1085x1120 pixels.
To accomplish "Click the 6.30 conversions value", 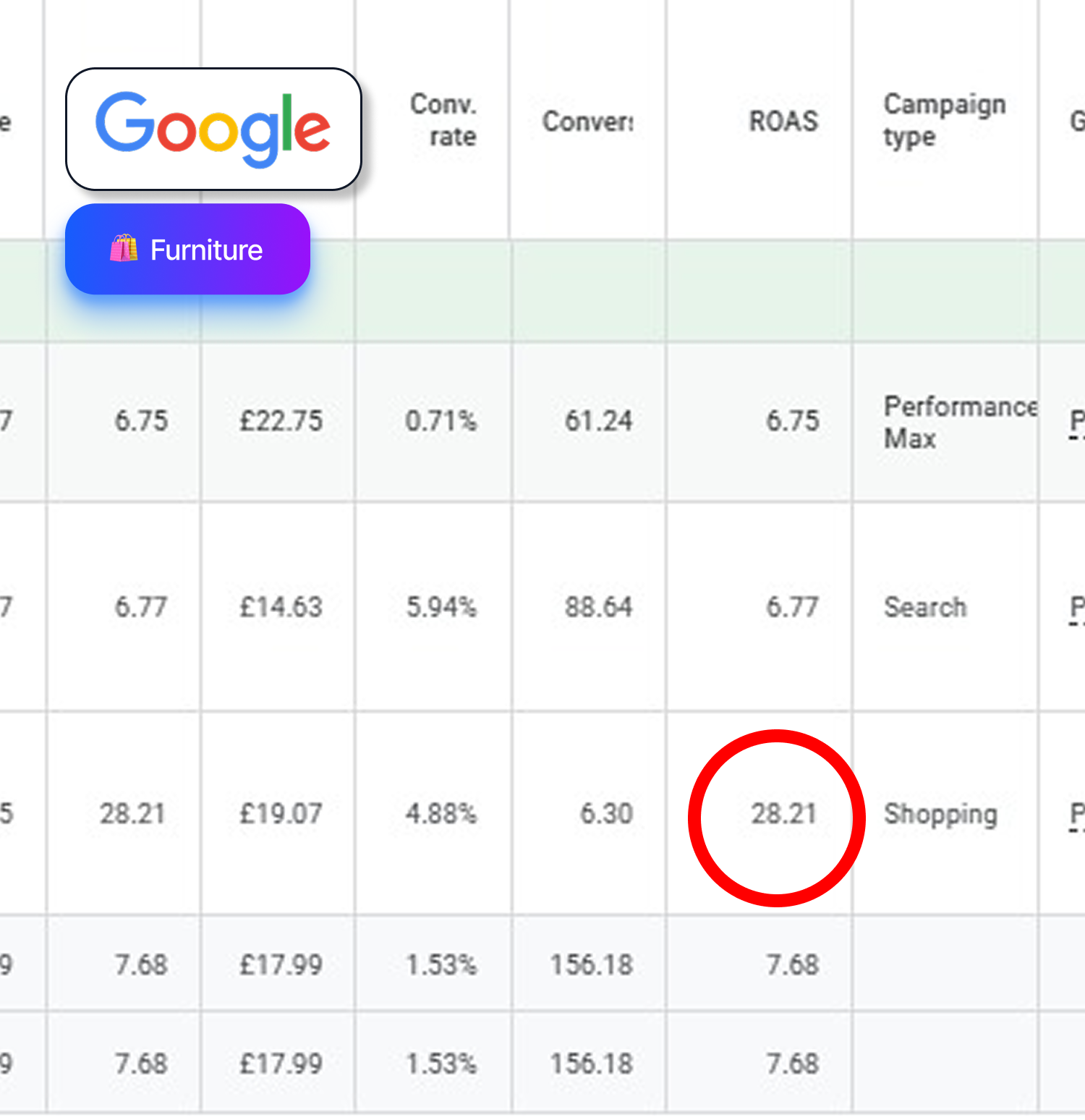I will [606, 813].
